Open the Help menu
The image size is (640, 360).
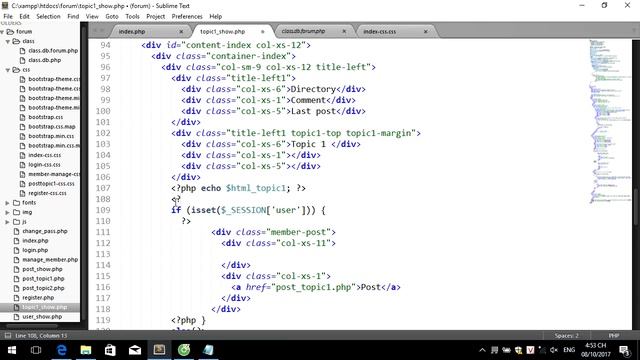pyautogui.click(x=216, y=16)
